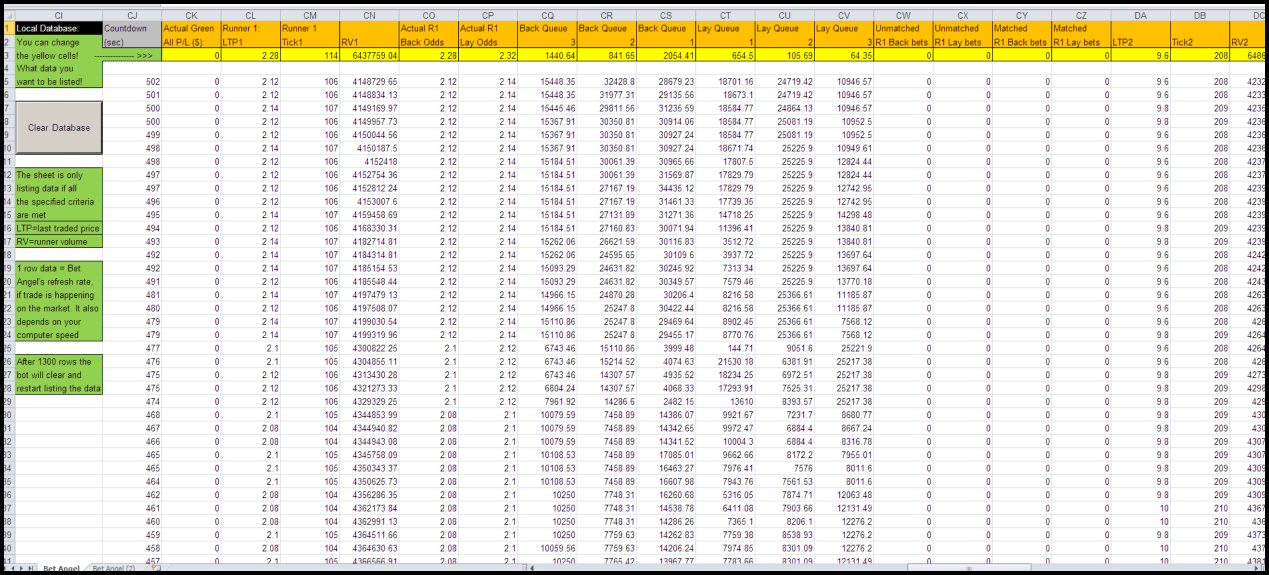Select the 'Tick2' header cell
The height and width of the screenshot is (575, 1269).
tap(1200, 43)
